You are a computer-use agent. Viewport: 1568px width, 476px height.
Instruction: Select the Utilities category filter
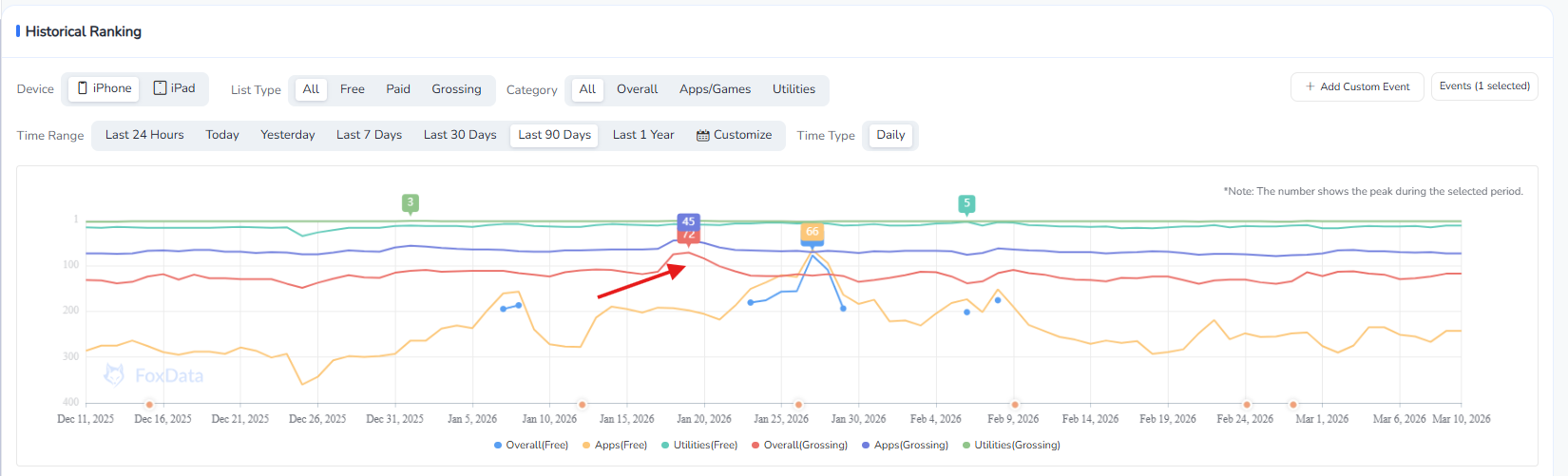(x=794, y=89)
